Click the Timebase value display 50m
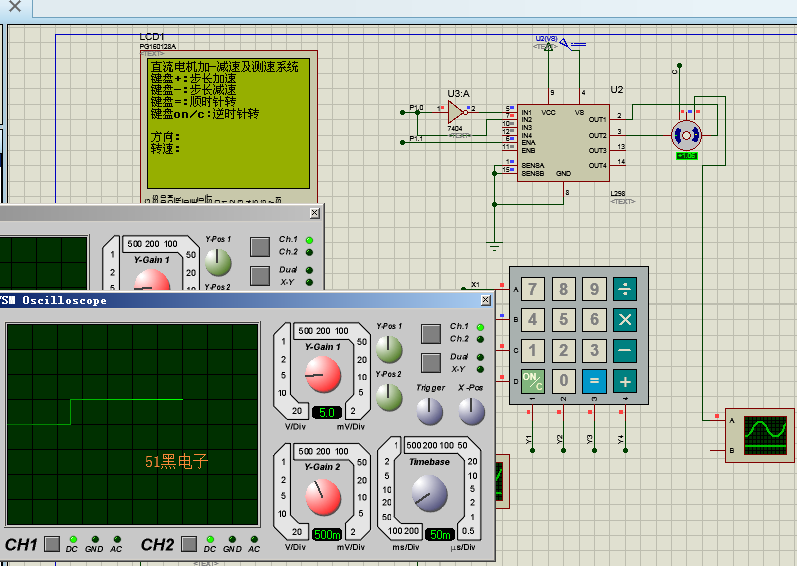The width and height of the screenshot is (797, 566). coord(440,534)
